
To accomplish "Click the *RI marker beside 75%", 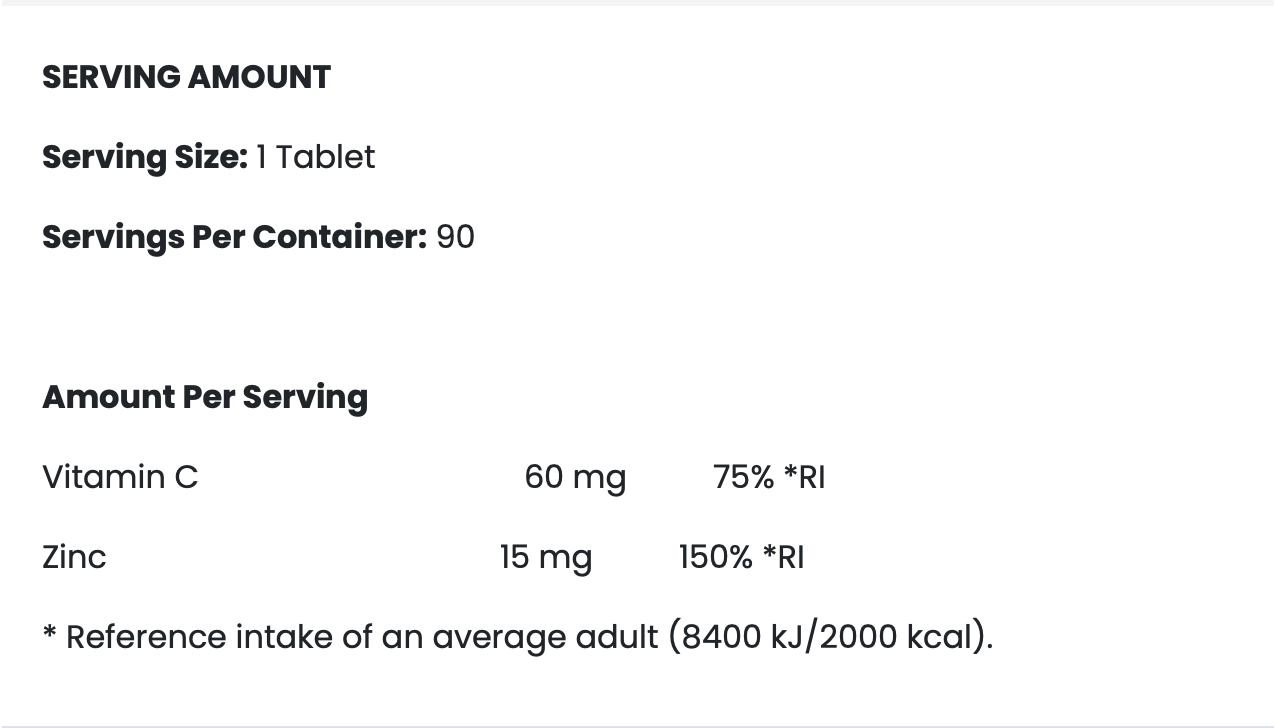I will coord(805,477).
